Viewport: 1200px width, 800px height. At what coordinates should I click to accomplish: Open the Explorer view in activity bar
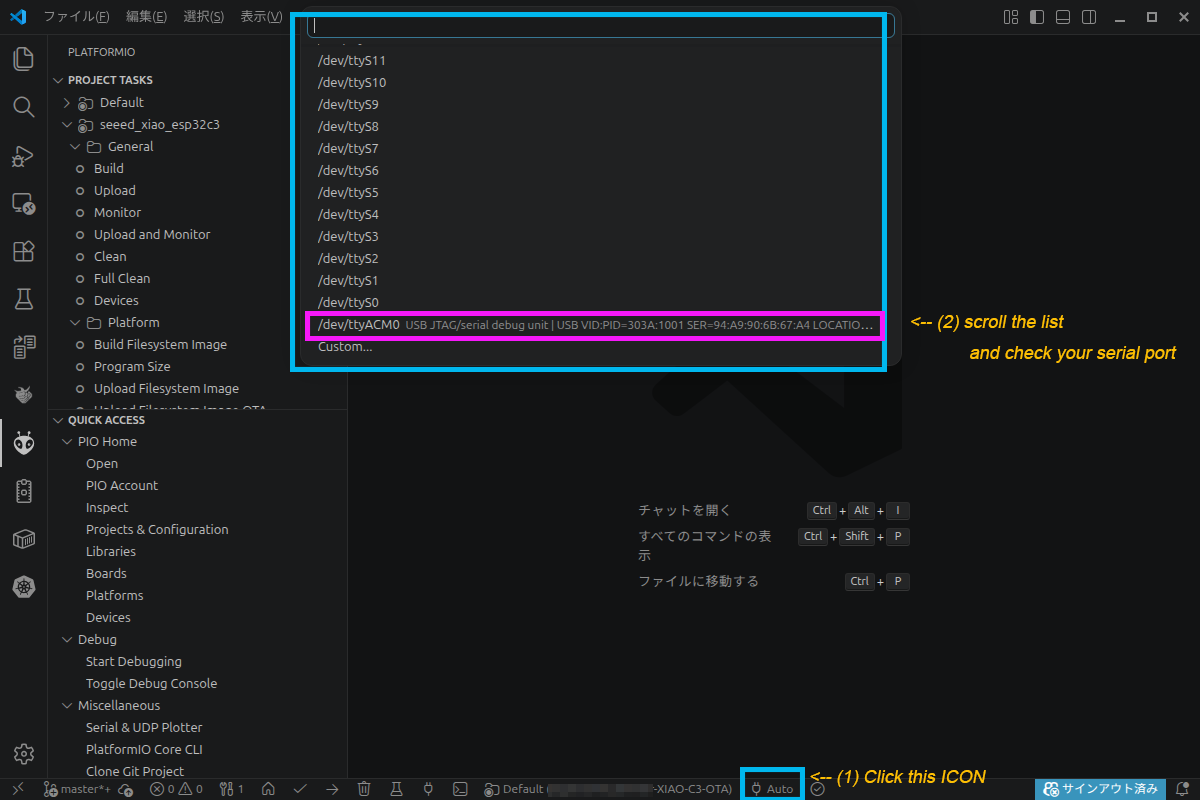(x=23, y=59)
